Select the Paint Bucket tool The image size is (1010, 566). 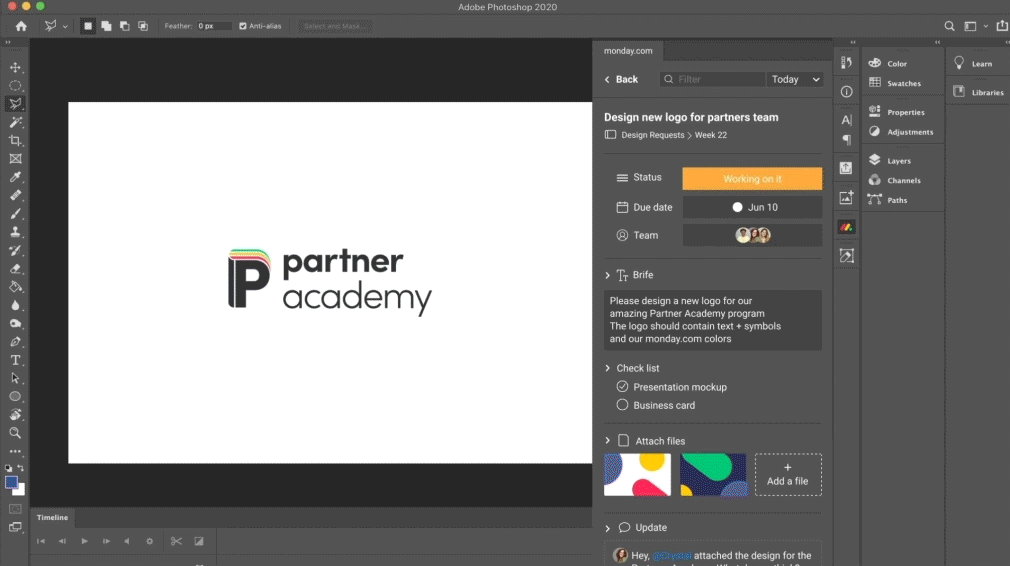point(15,287)
